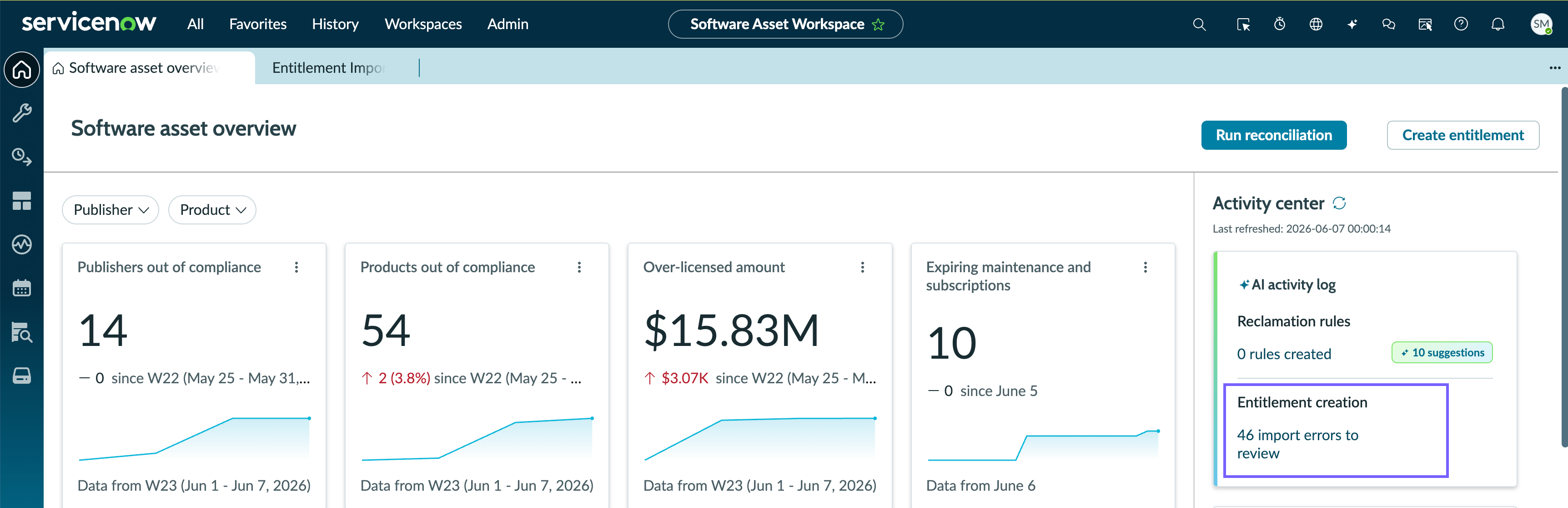Open the Workspaces menu
Viewport: 1568px width, 508px height.
pos(423,25)
